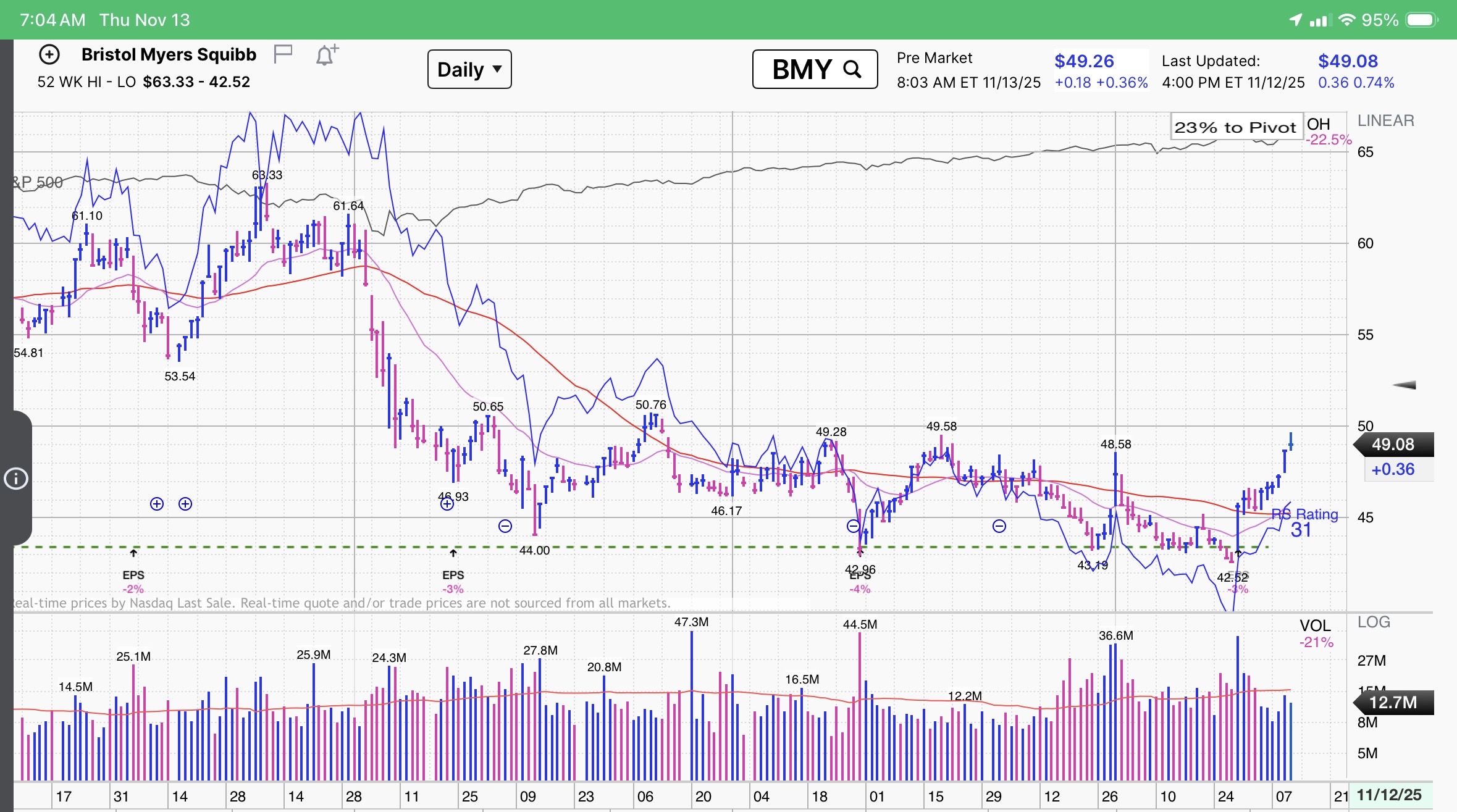Viewport: 1457px width, 812px height.
Task: Toggle the LOG volume scale label
Action: click(1374, 622)
